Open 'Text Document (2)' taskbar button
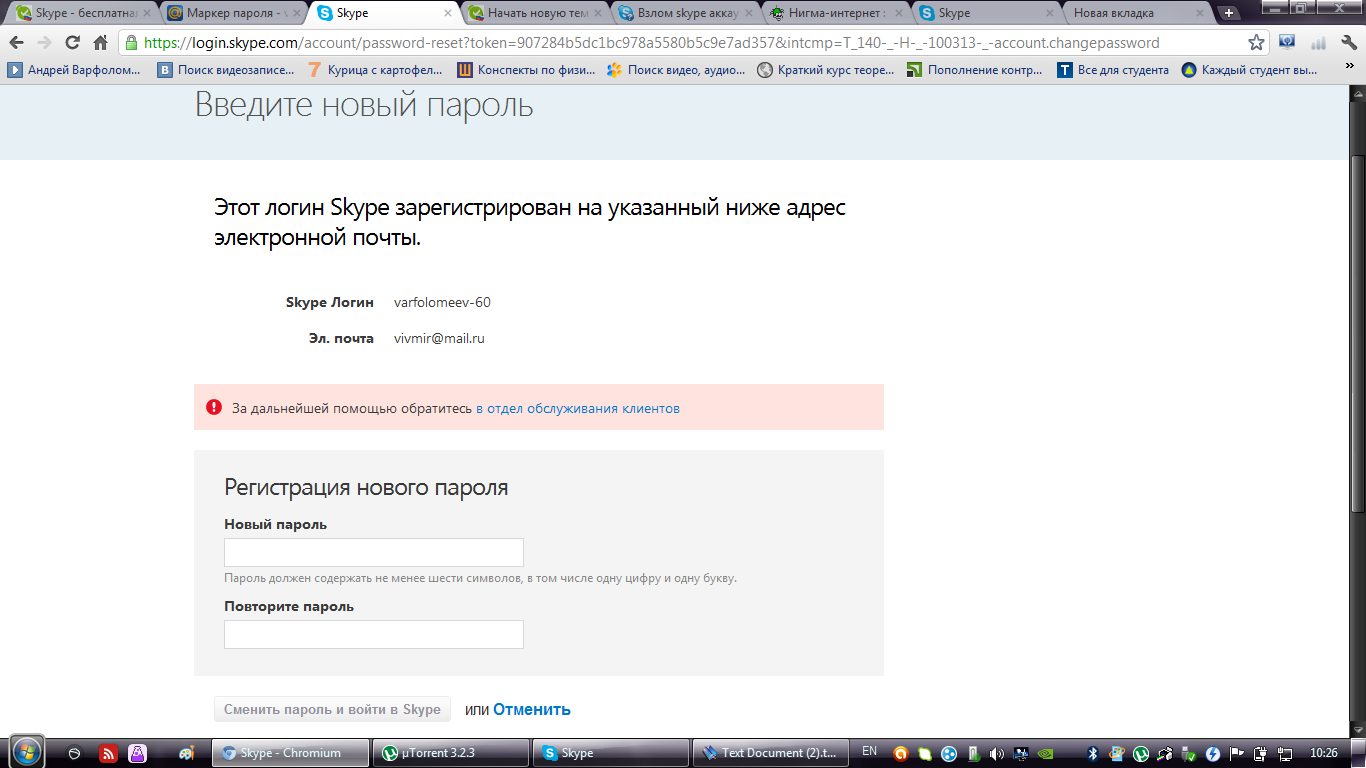 771,753
